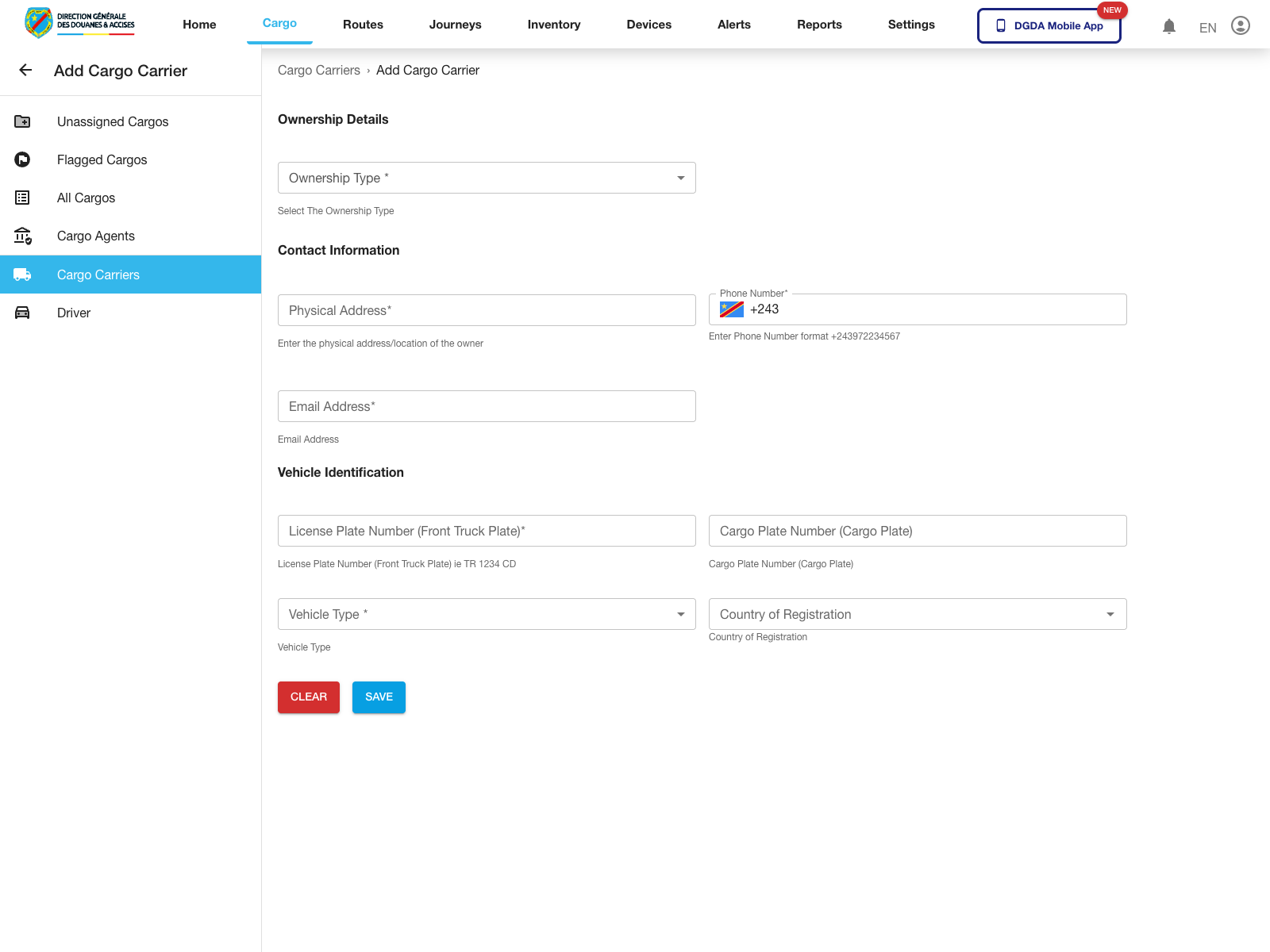Viewport: 1270px width, 952px height.
Task: Open the Inventory menu item
Action: pyautogui.click(x=553, y=25)
